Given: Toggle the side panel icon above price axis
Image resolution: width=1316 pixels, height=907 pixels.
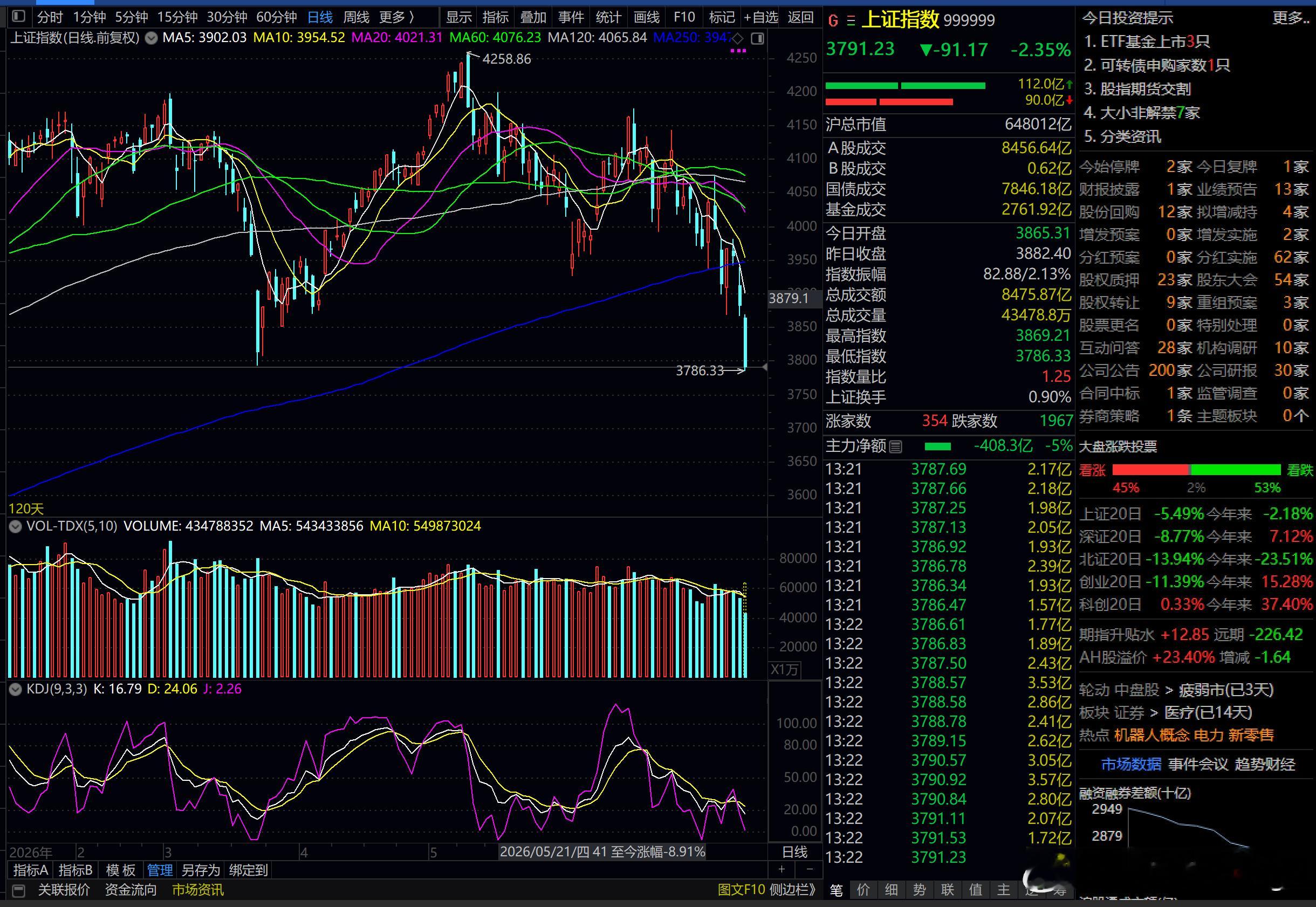Looking at the screenshot, I should coord(757,38).
